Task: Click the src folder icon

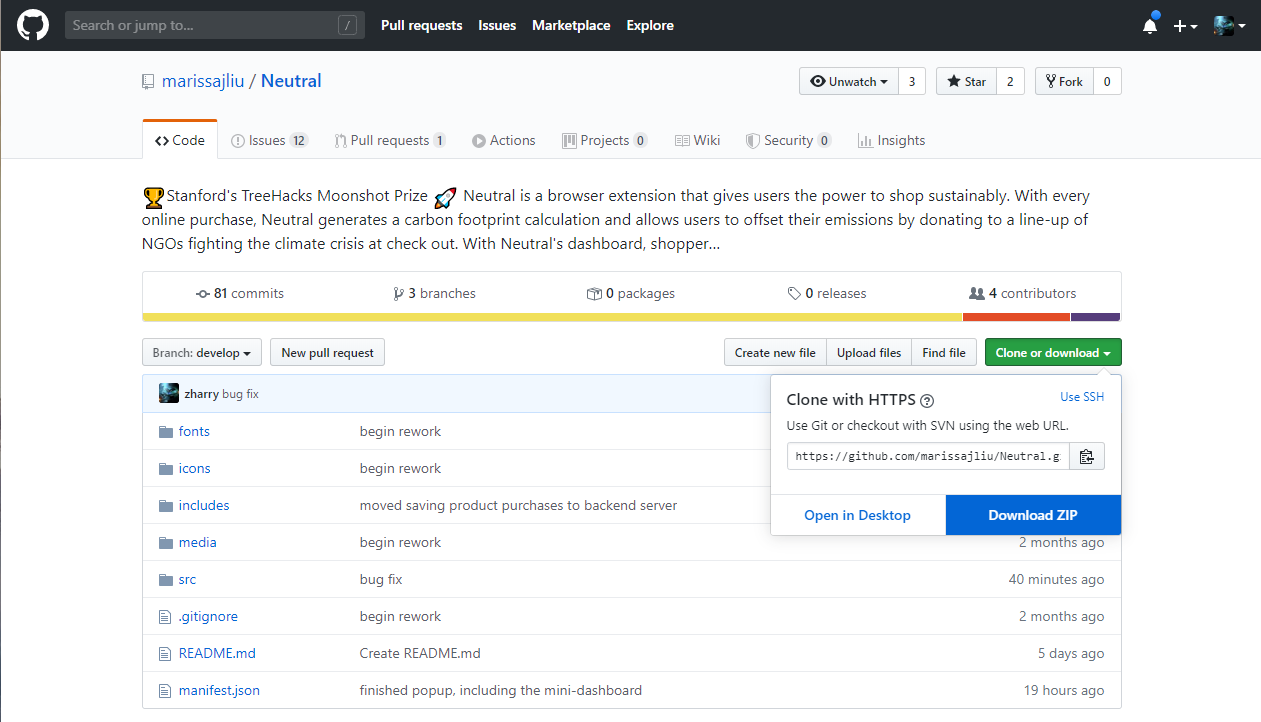Action: 166,580
